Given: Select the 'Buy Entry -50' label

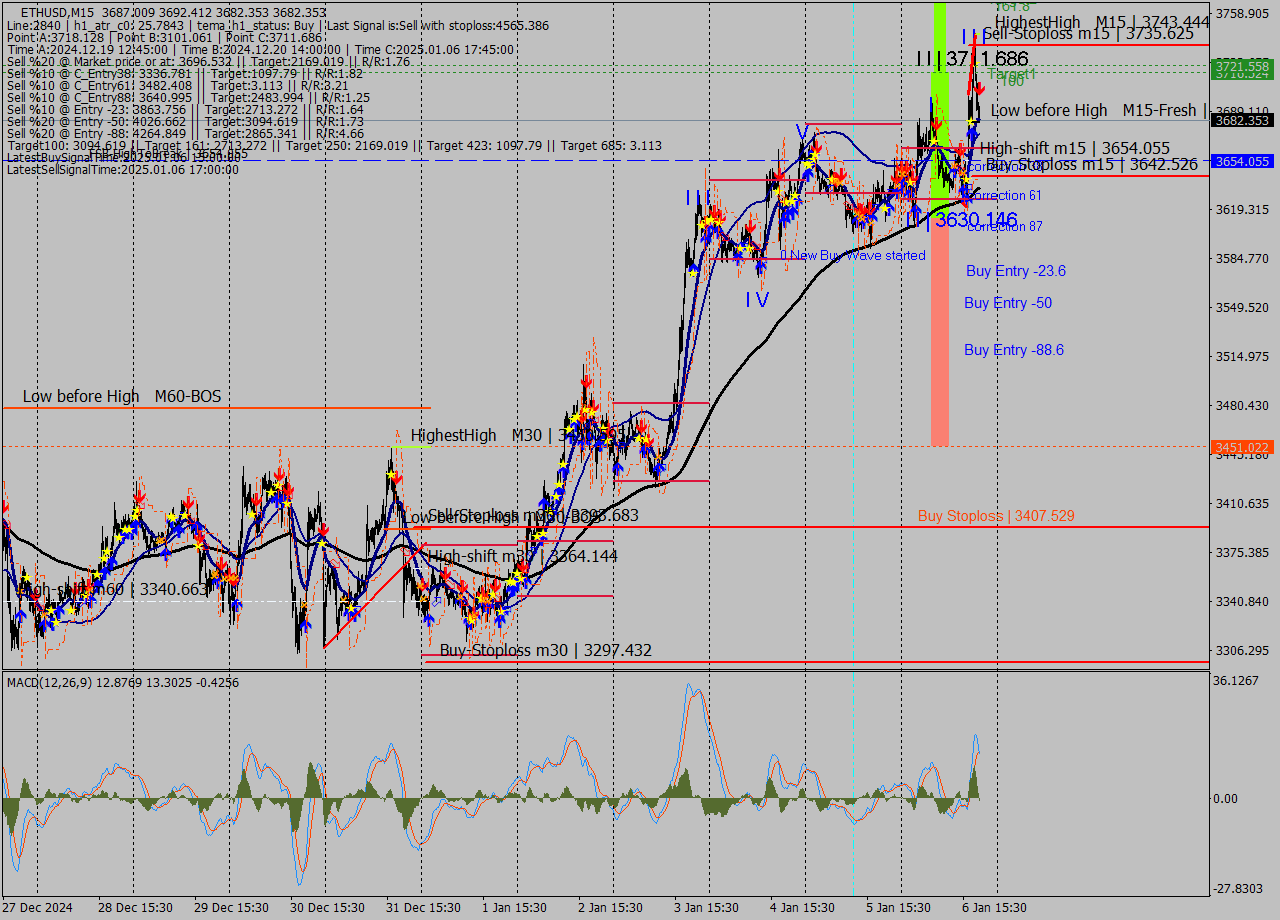Looking at the screenshot, I should pos(1008,303).
